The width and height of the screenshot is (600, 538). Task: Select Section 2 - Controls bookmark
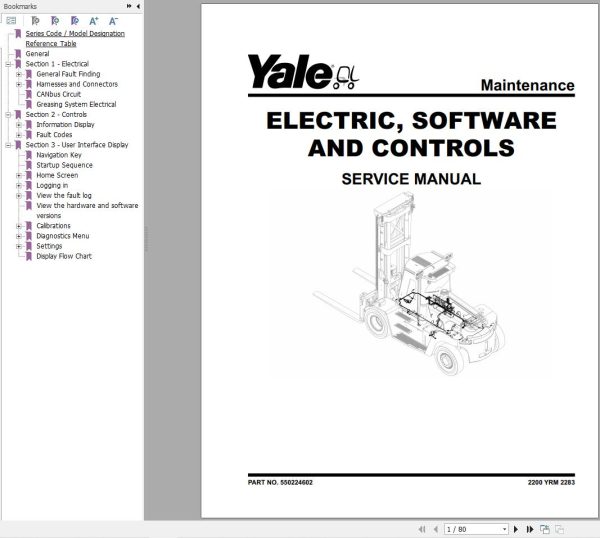56,114
